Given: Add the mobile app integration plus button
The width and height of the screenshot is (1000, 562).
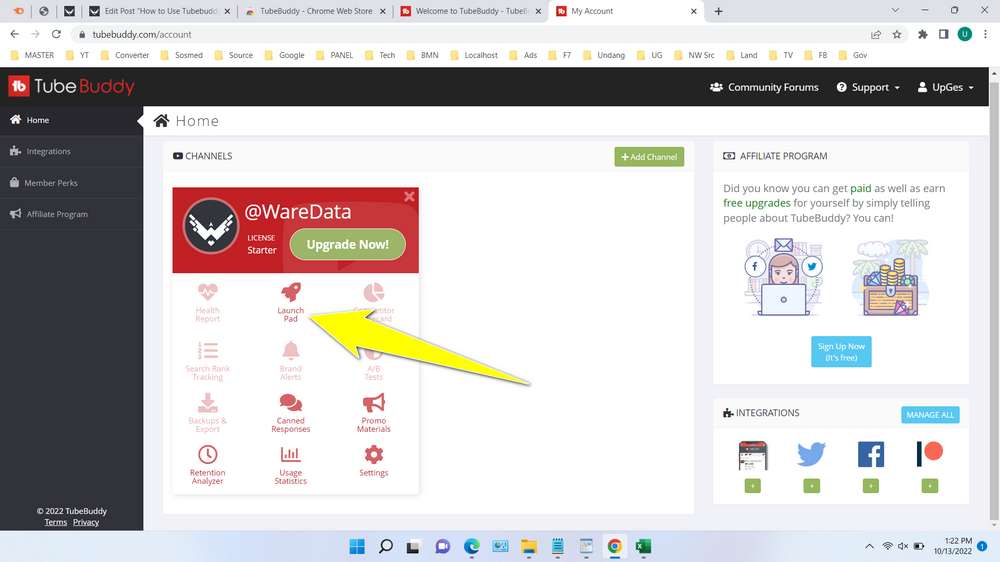Looking at the screenshot, I should [753, 486].
